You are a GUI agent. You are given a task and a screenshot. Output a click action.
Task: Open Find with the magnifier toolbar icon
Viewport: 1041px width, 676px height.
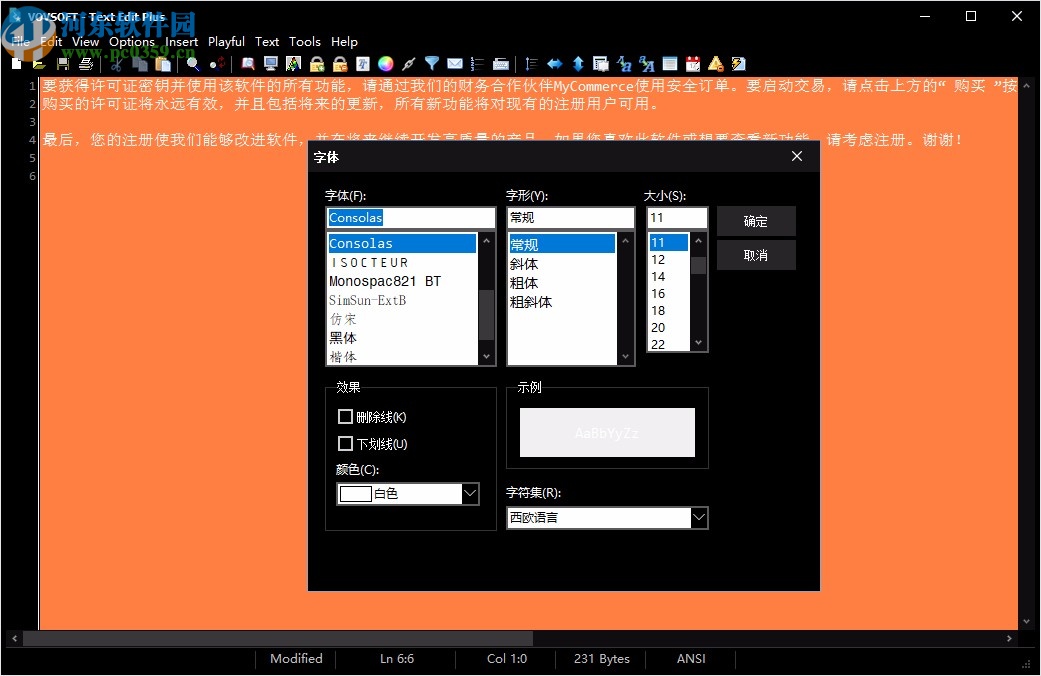point(192,63)
